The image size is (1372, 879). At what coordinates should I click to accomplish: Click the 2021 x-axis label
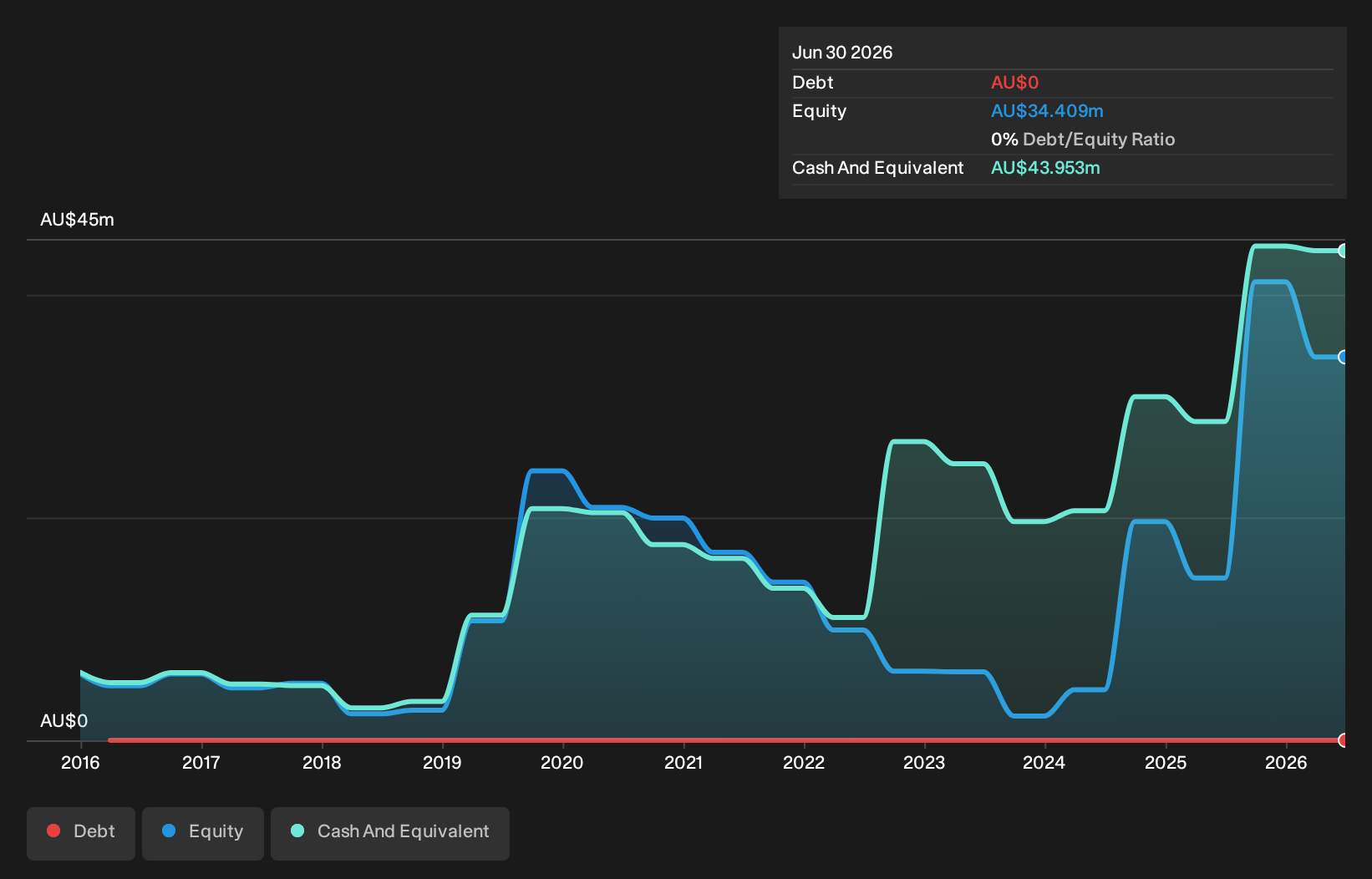point(683,762)
